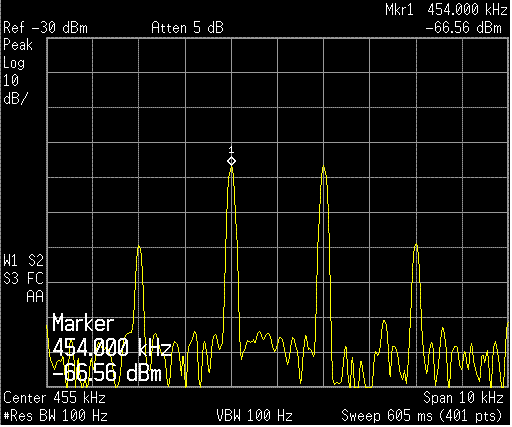Click the 10 dB/ scale indicator

tap(15, 90)
